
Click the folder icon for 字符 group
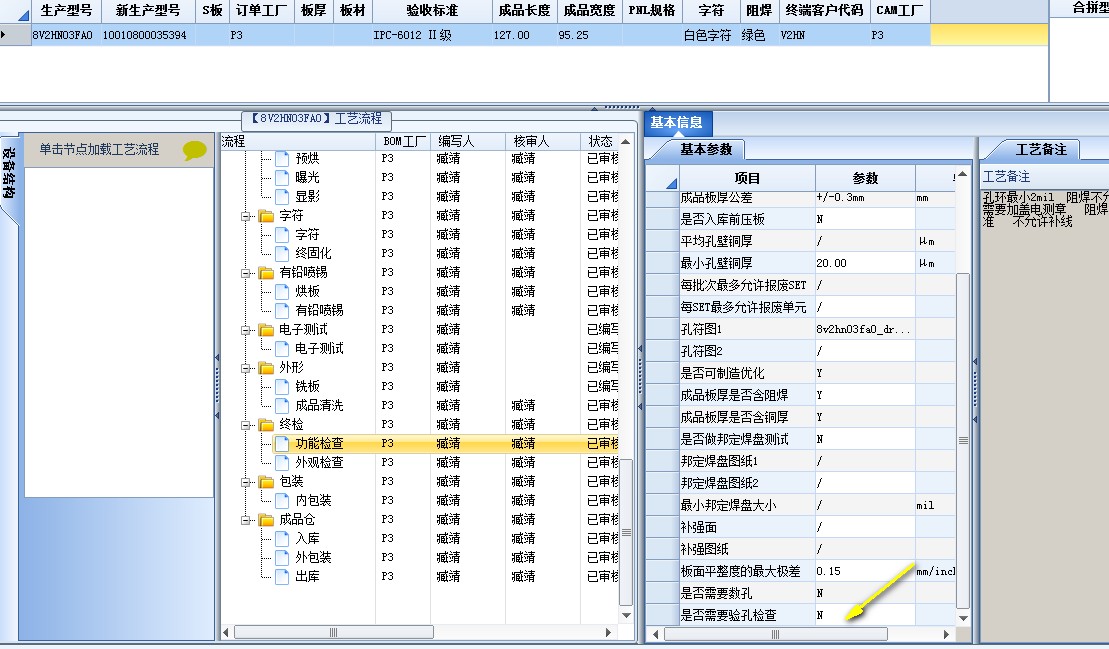pyautogui.click(x=266, y=216)
